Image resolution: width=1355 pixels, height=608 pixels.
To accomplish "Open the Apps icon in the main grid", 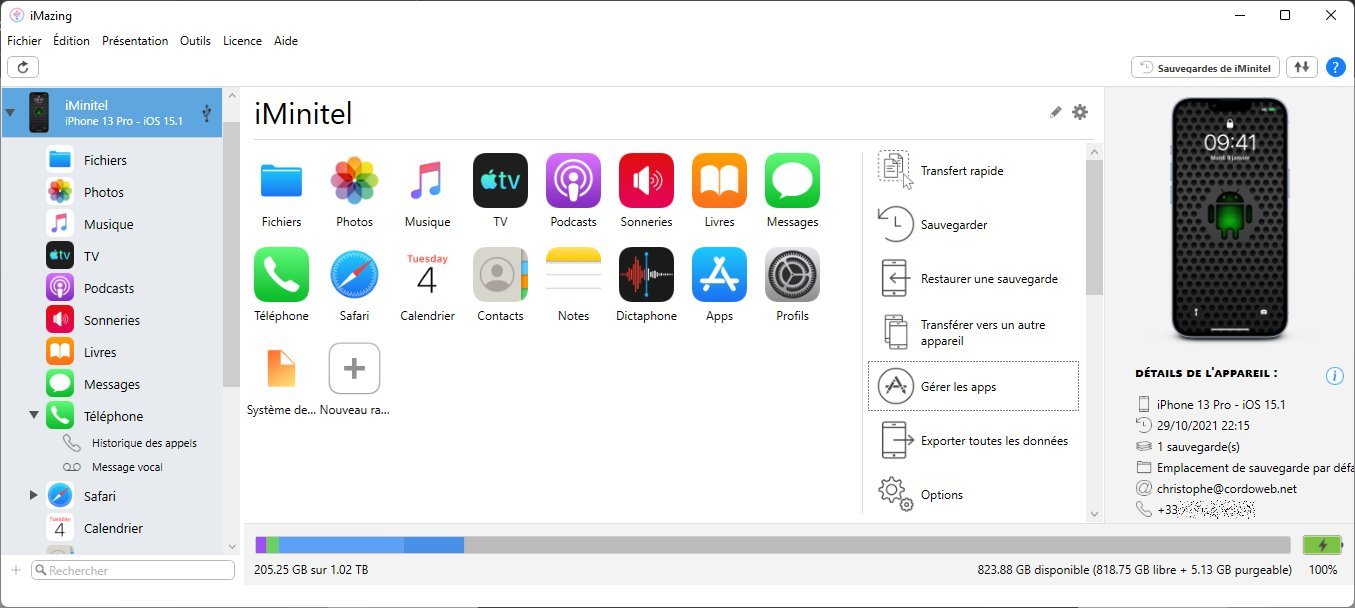I will (x=719, y=275).
